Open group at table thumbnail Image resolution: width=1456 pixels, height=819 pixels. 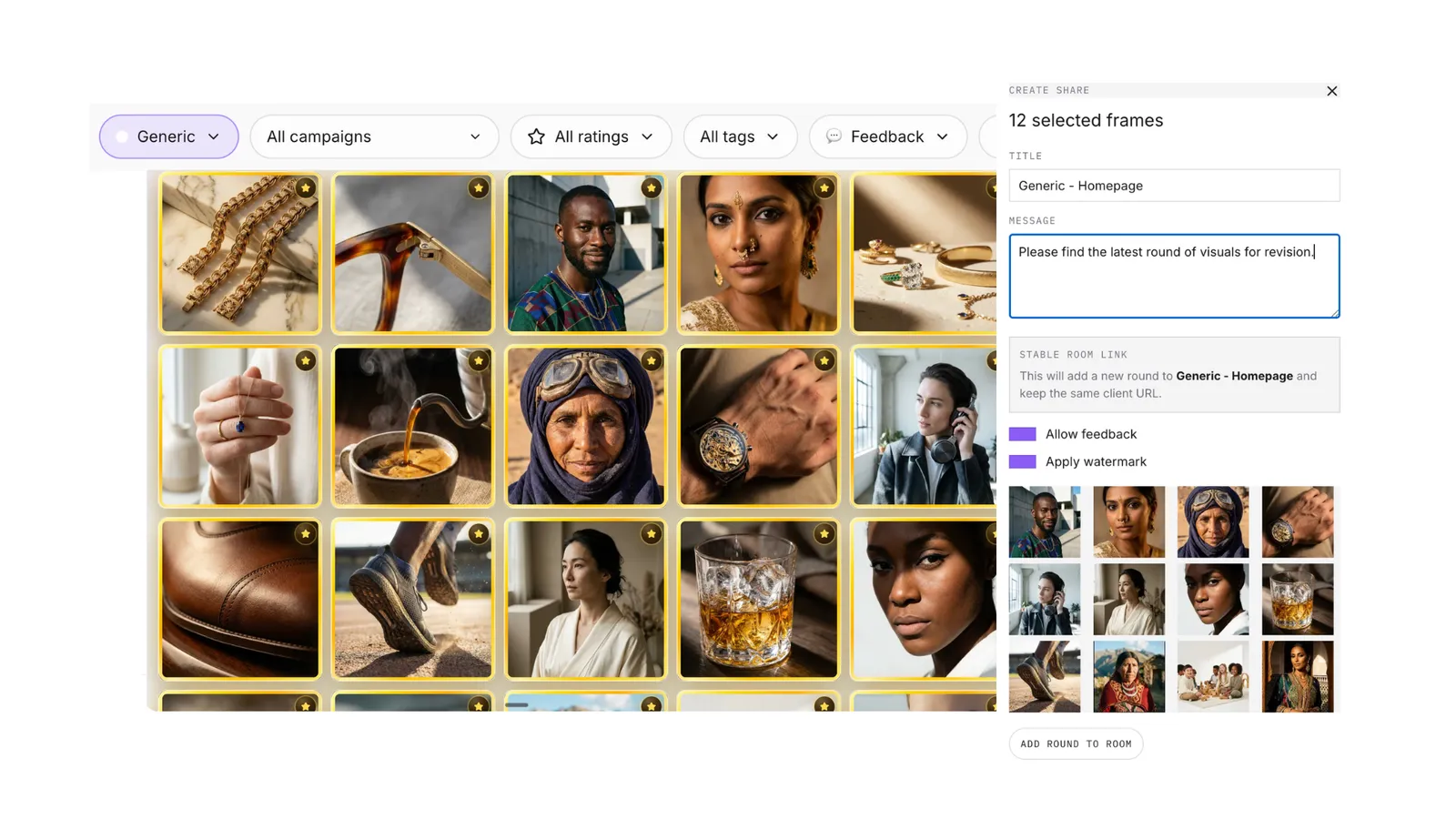click(x=1213, y=676)
